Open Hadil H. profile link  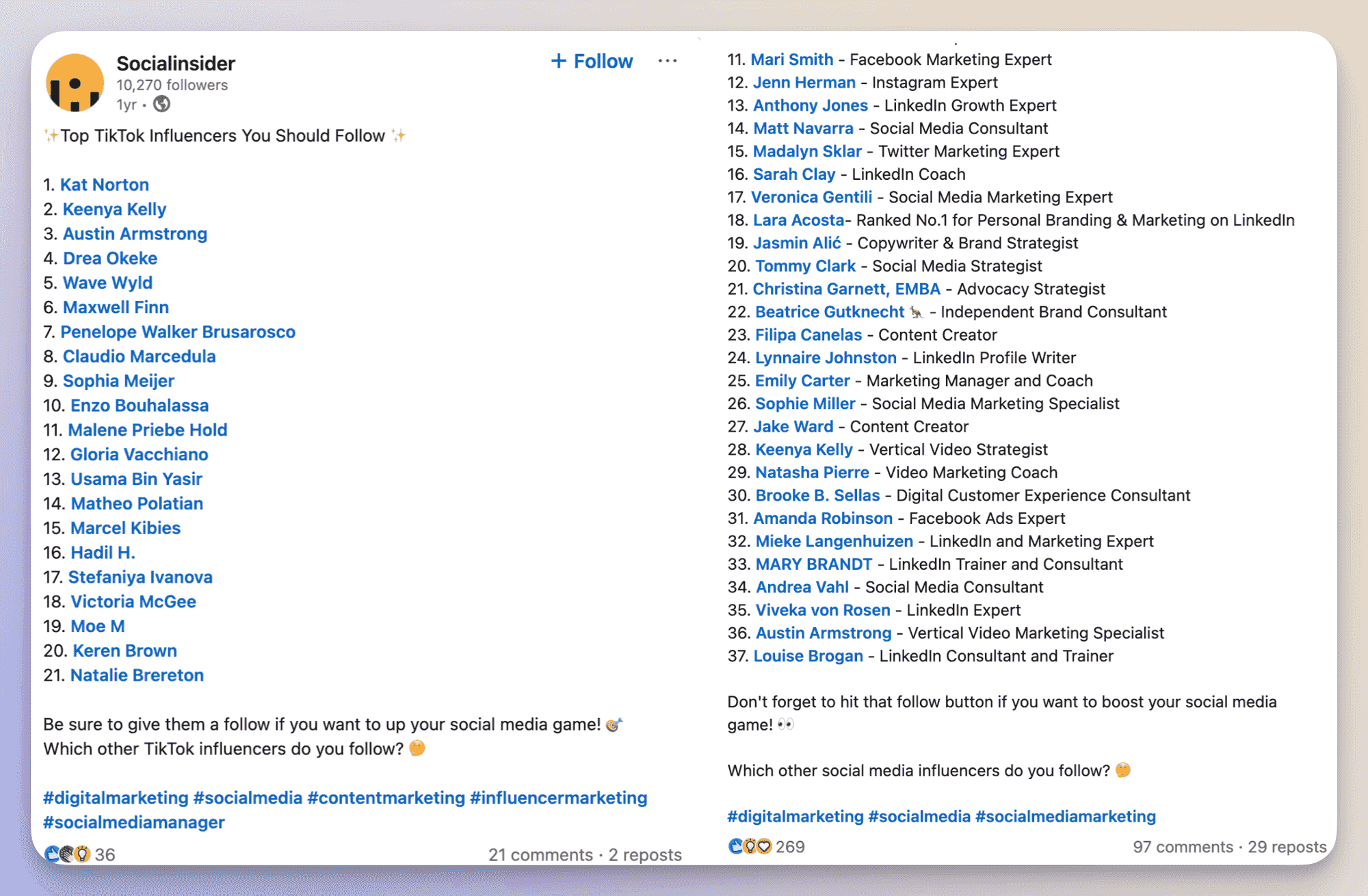click(x=103, y=553)
